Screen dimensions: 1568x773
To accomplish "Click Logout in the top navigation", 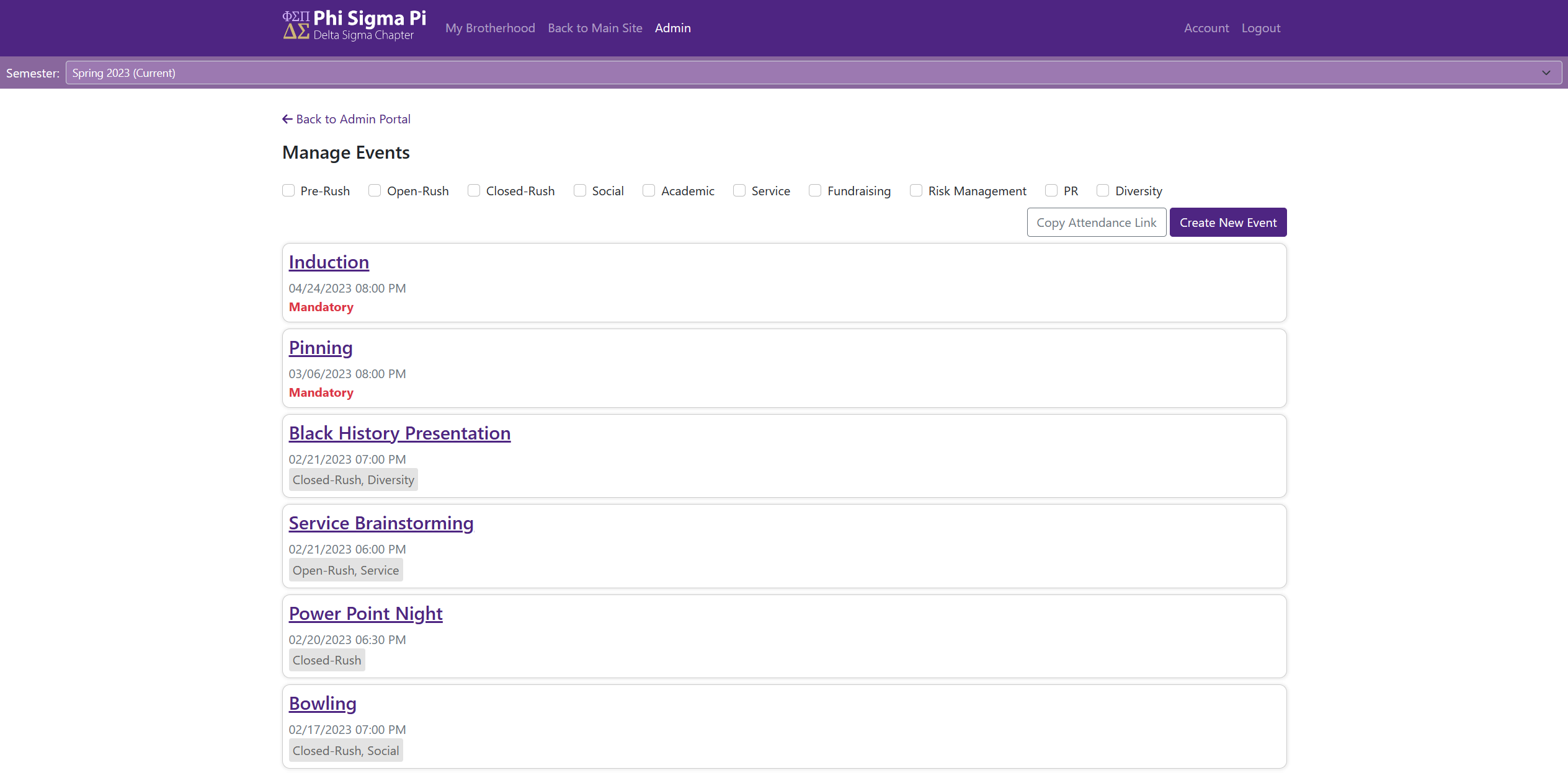I will coord(1261,27).
